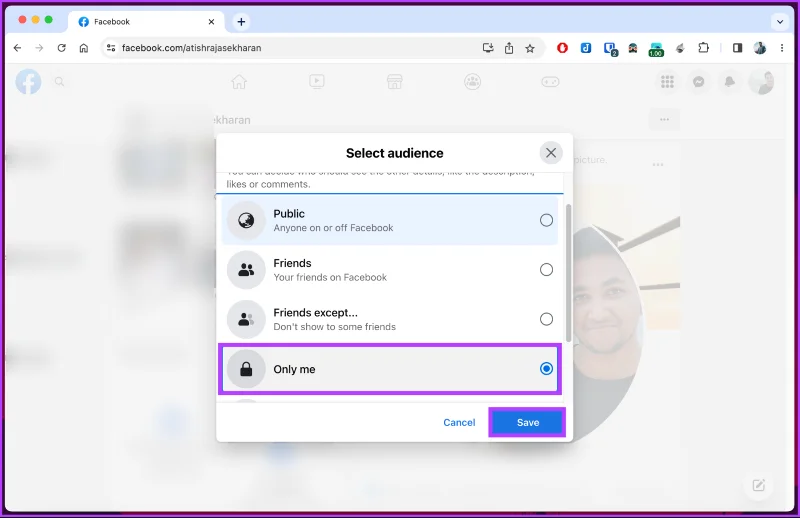
Task: Start a new message with compose icon
Action: [759, 485]
